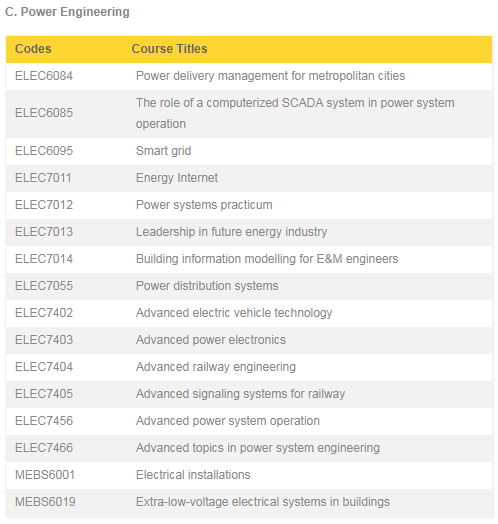Select Advanced signaling systems for railway
This screenshot has width=498, height=524.
tap(240, 394)
